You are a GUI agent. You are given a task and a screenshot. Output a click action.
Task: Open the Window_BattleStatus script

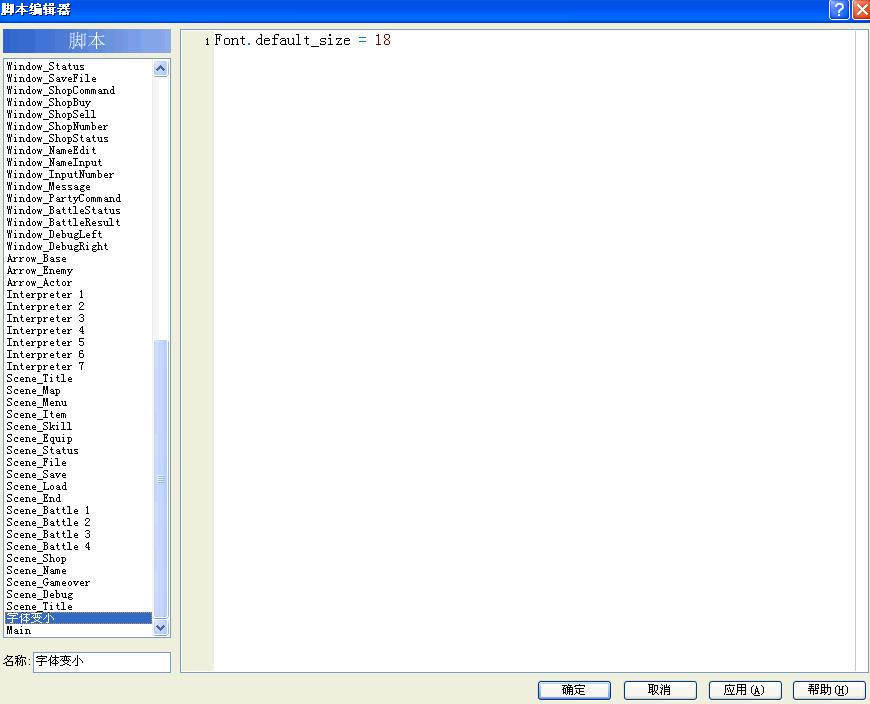click(78, 211)
